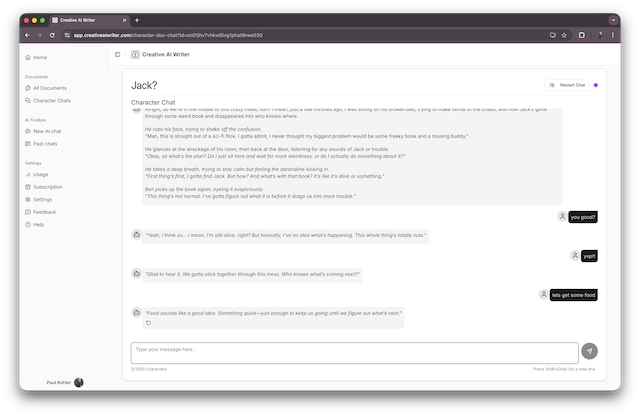640x416 pixels.
Task: Click the Subscription icon
Action: 28,187
